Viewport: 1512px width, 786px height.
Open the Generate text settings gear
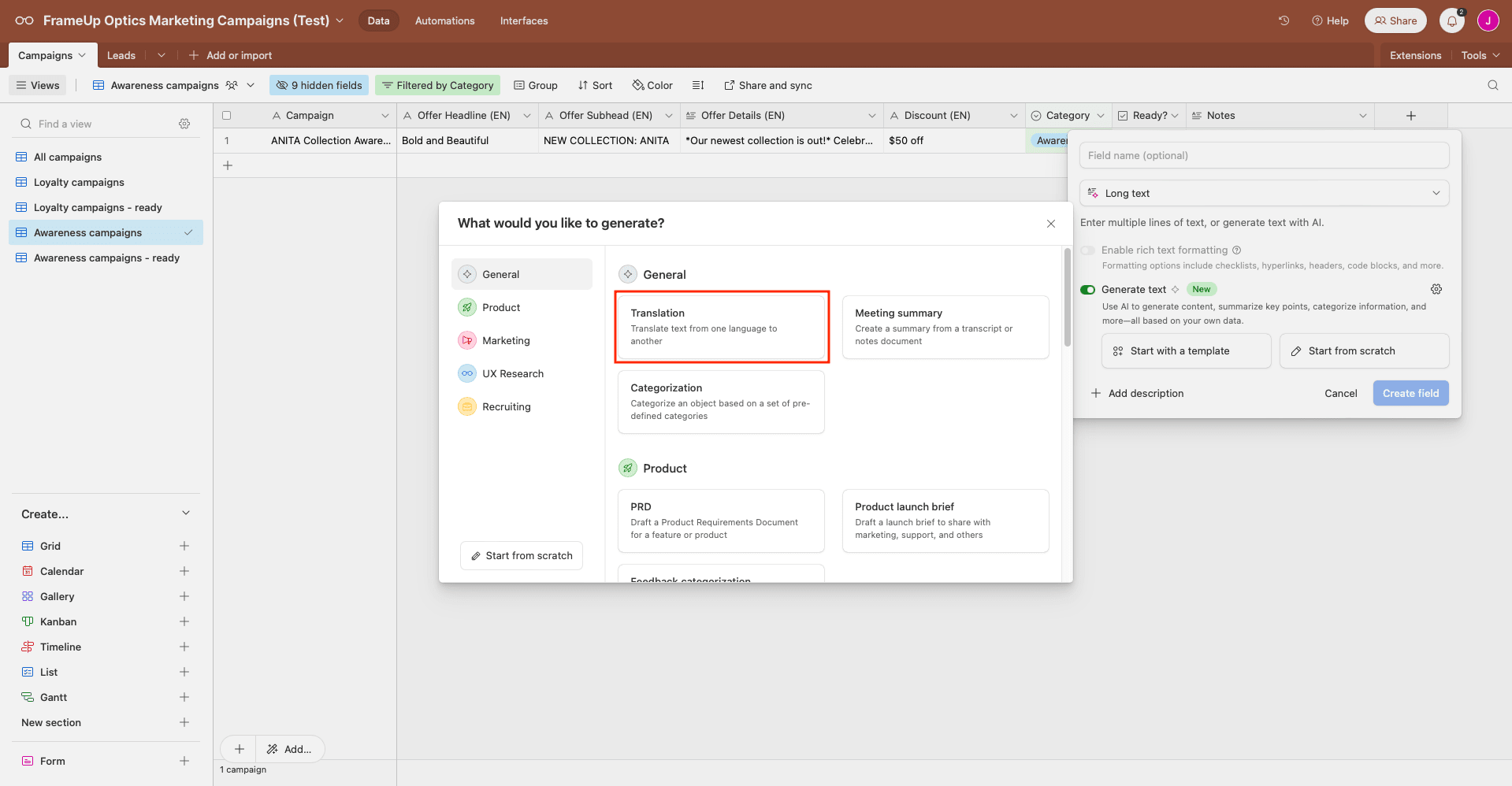click(x=1436, y=289)
